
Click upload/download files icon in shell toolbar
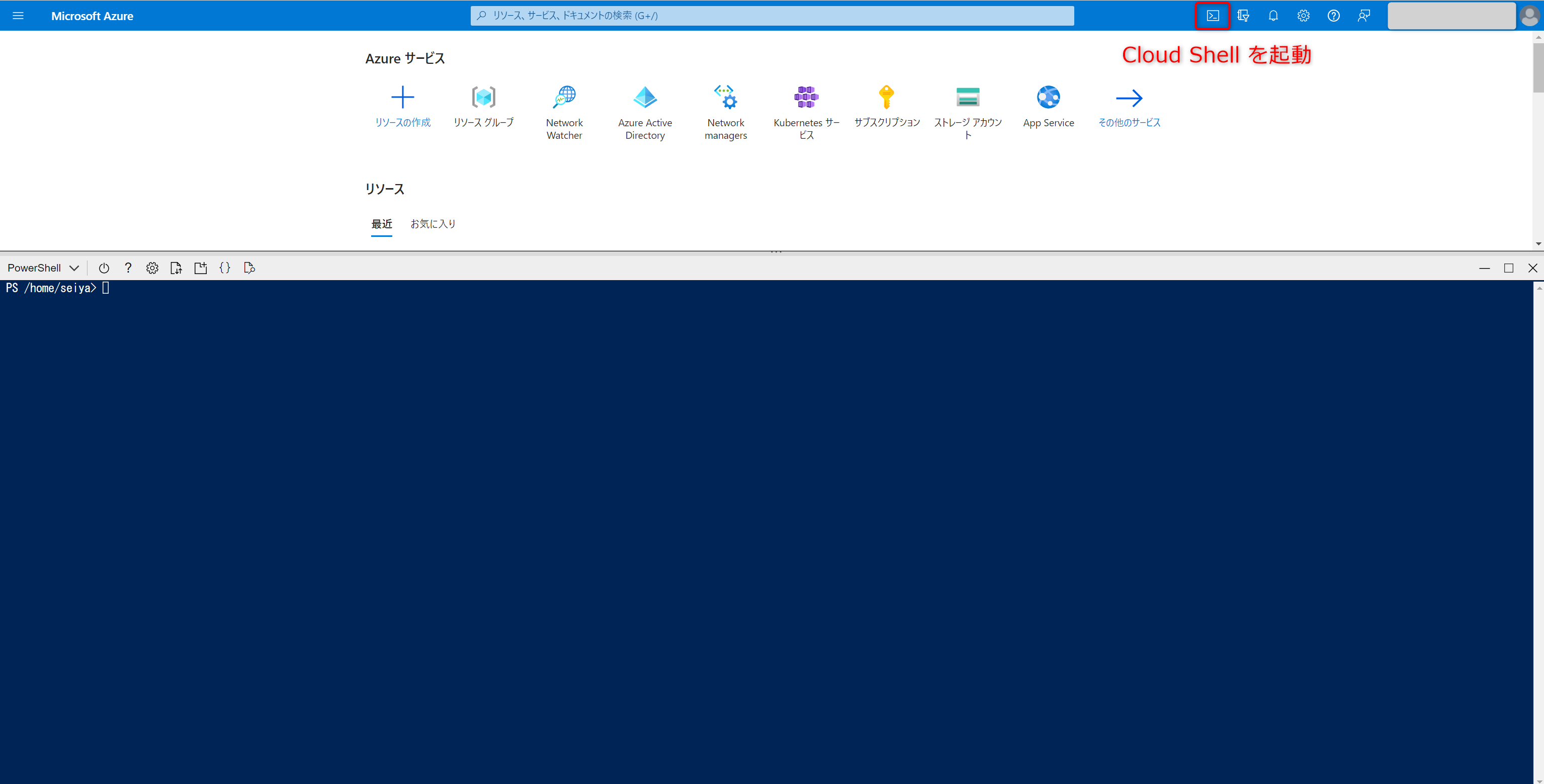(176, 268)
